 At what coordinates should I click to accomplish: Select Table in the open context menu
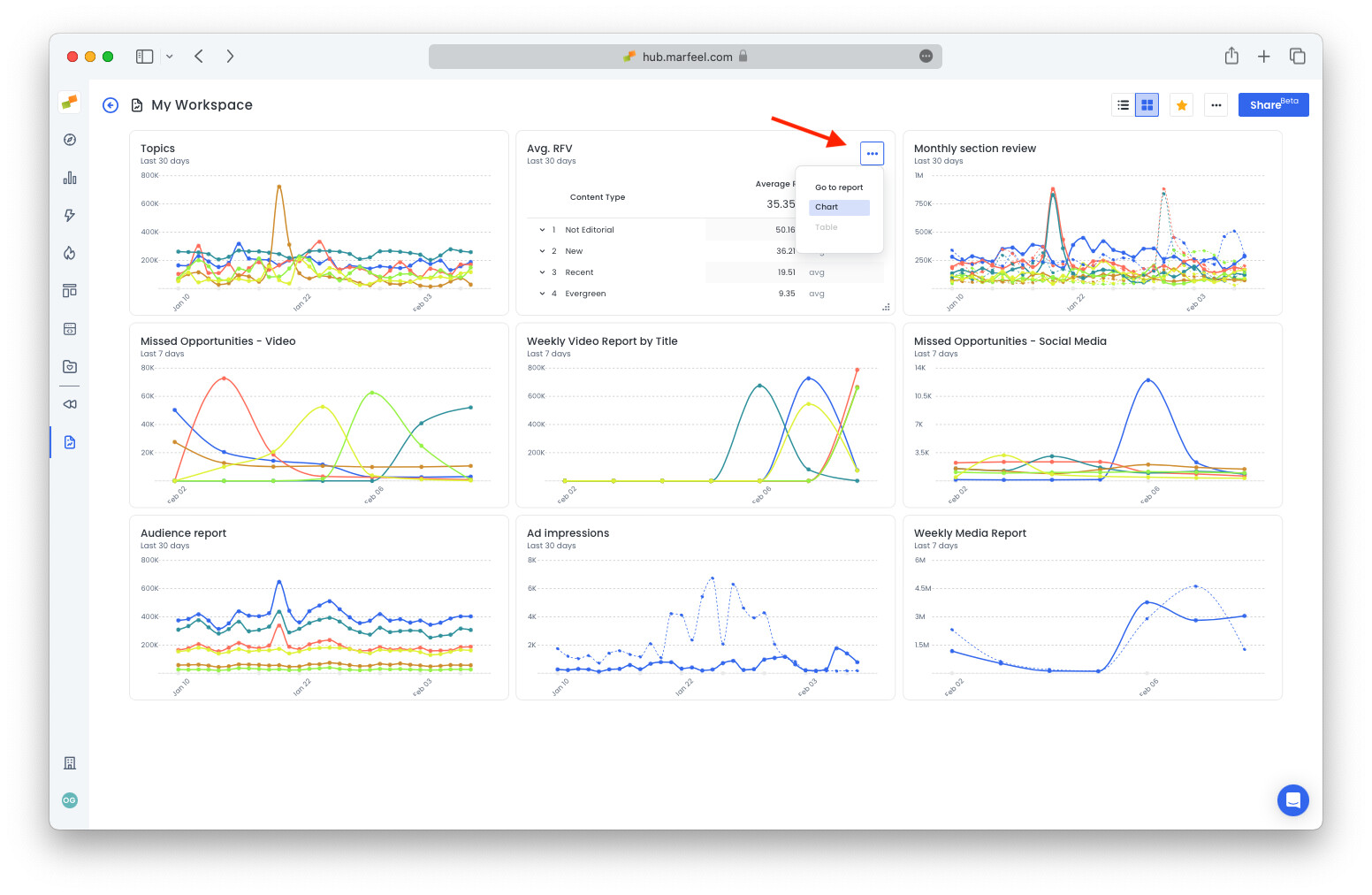click(826, 226)
